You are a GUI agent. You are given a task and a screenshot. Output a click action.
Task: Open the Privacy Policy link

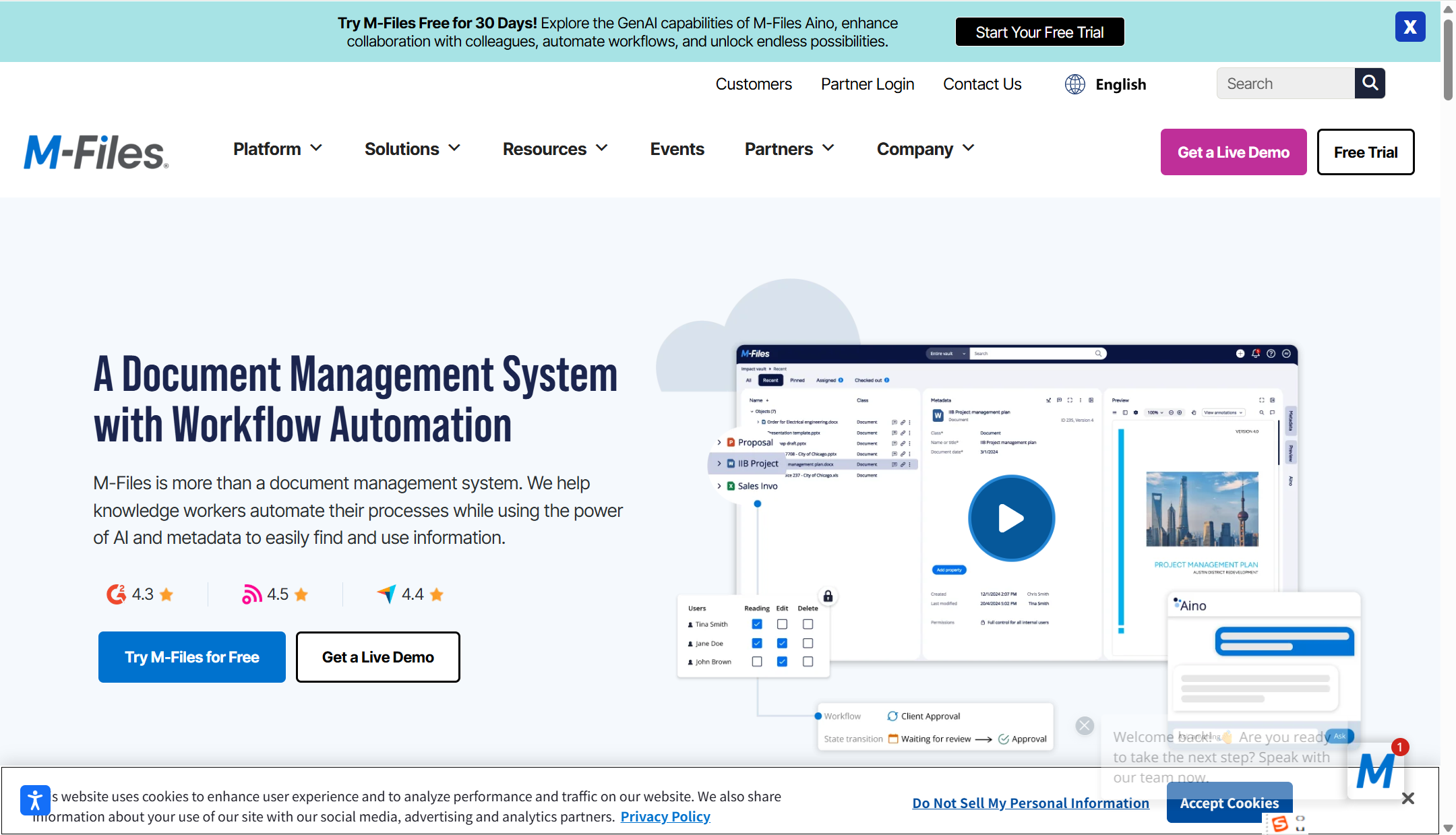coord(665,817)
